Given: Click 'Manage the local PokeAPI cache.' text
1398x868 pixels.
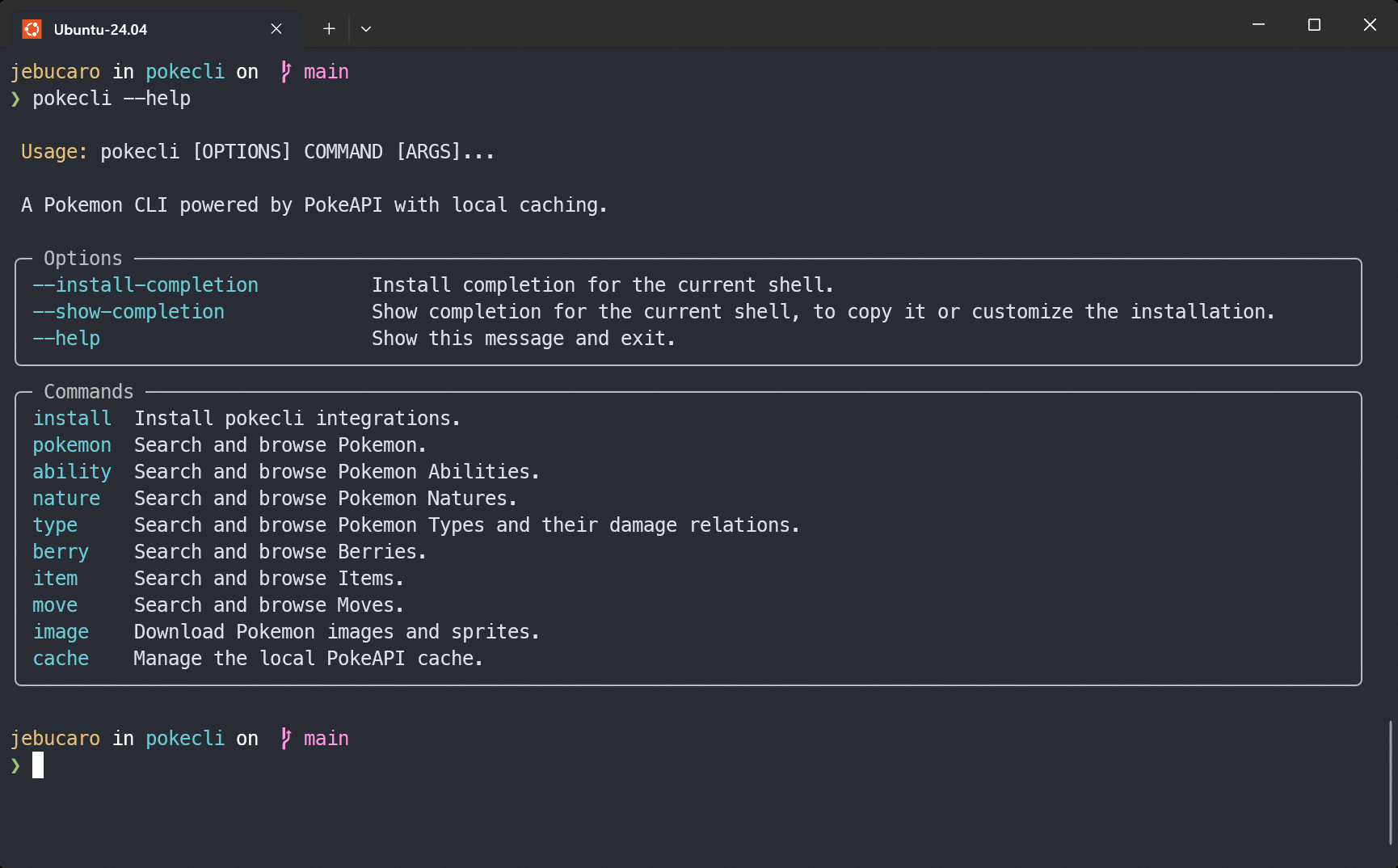Looking at the screenshot, I should (309, 659).
